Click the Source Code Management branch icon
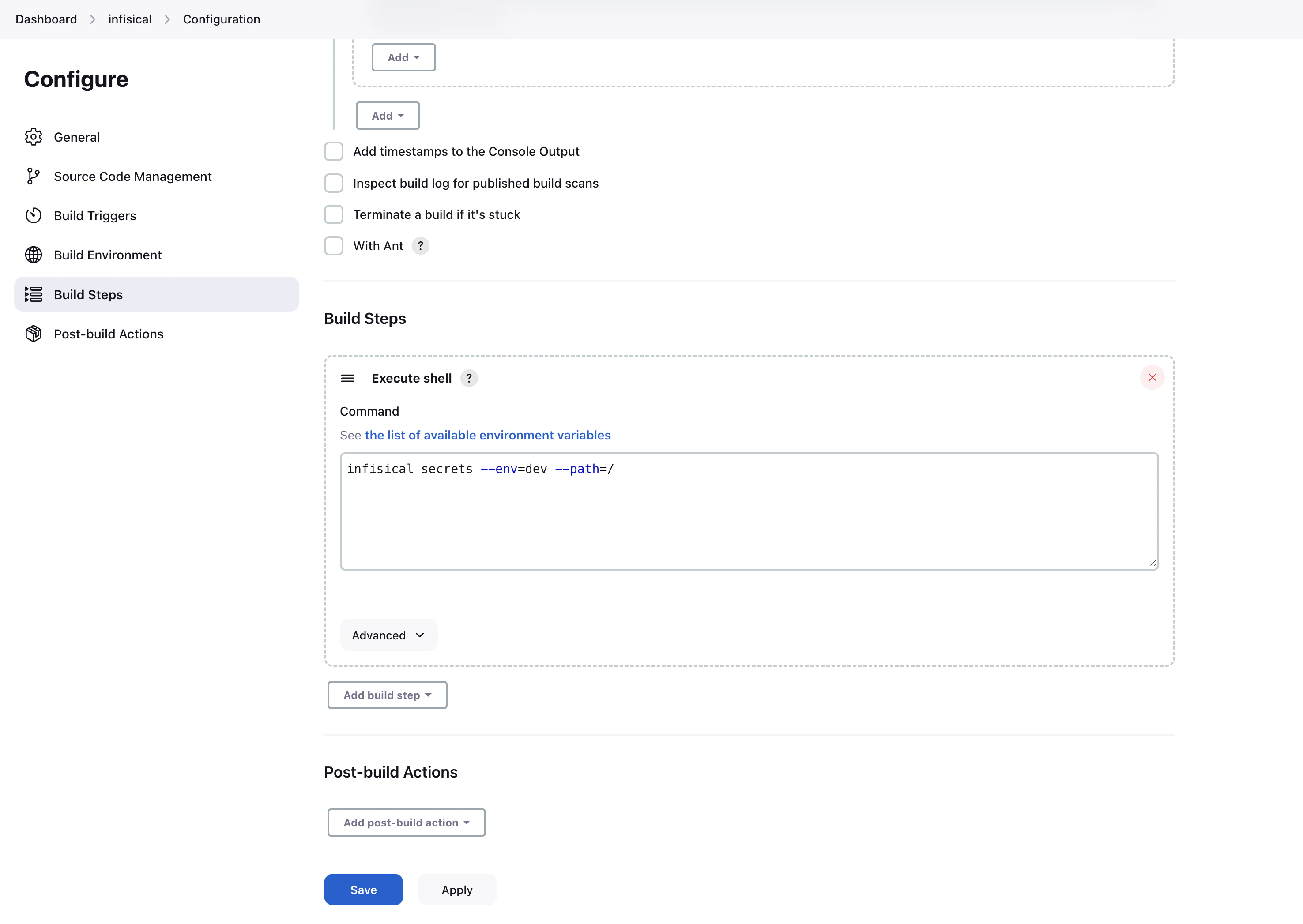 (x=34, y=177)
